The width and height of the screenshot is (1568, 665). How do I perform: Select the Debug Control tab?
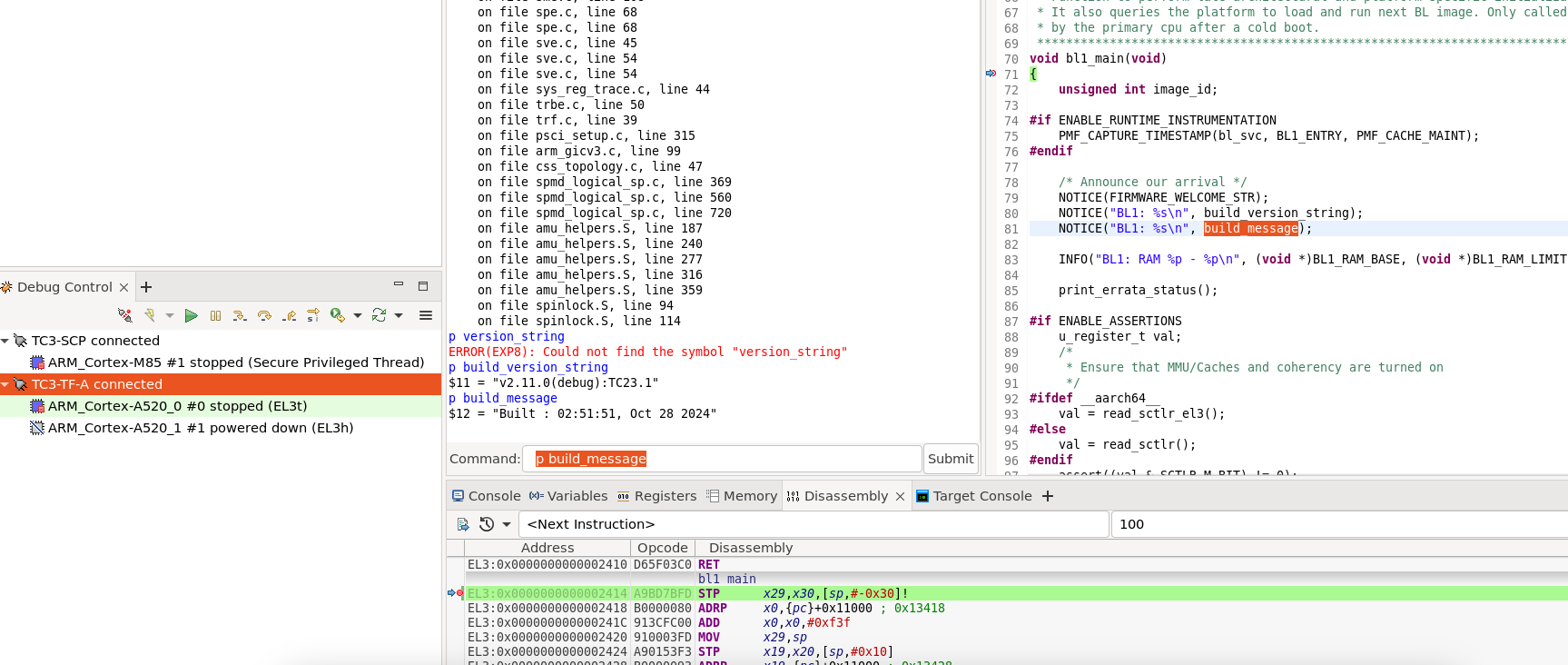click(64, 287)
